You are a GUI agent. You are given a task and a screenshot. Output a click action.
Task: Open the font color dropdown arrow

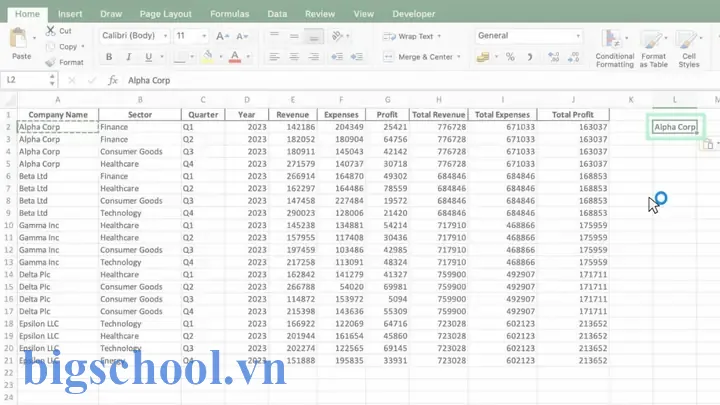tap(248, 57)
